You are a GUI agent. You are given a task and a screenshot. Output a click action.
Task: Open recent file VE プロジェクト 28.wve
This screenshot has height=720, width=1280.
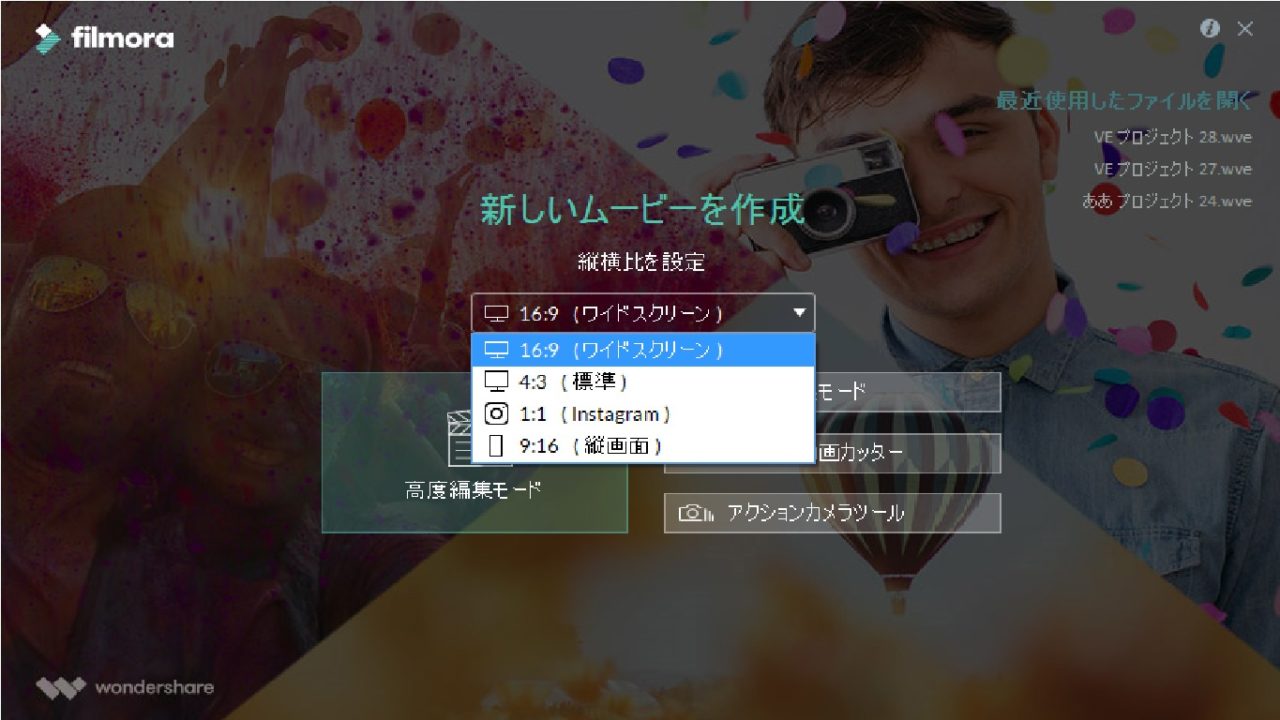click(1173, 136)
